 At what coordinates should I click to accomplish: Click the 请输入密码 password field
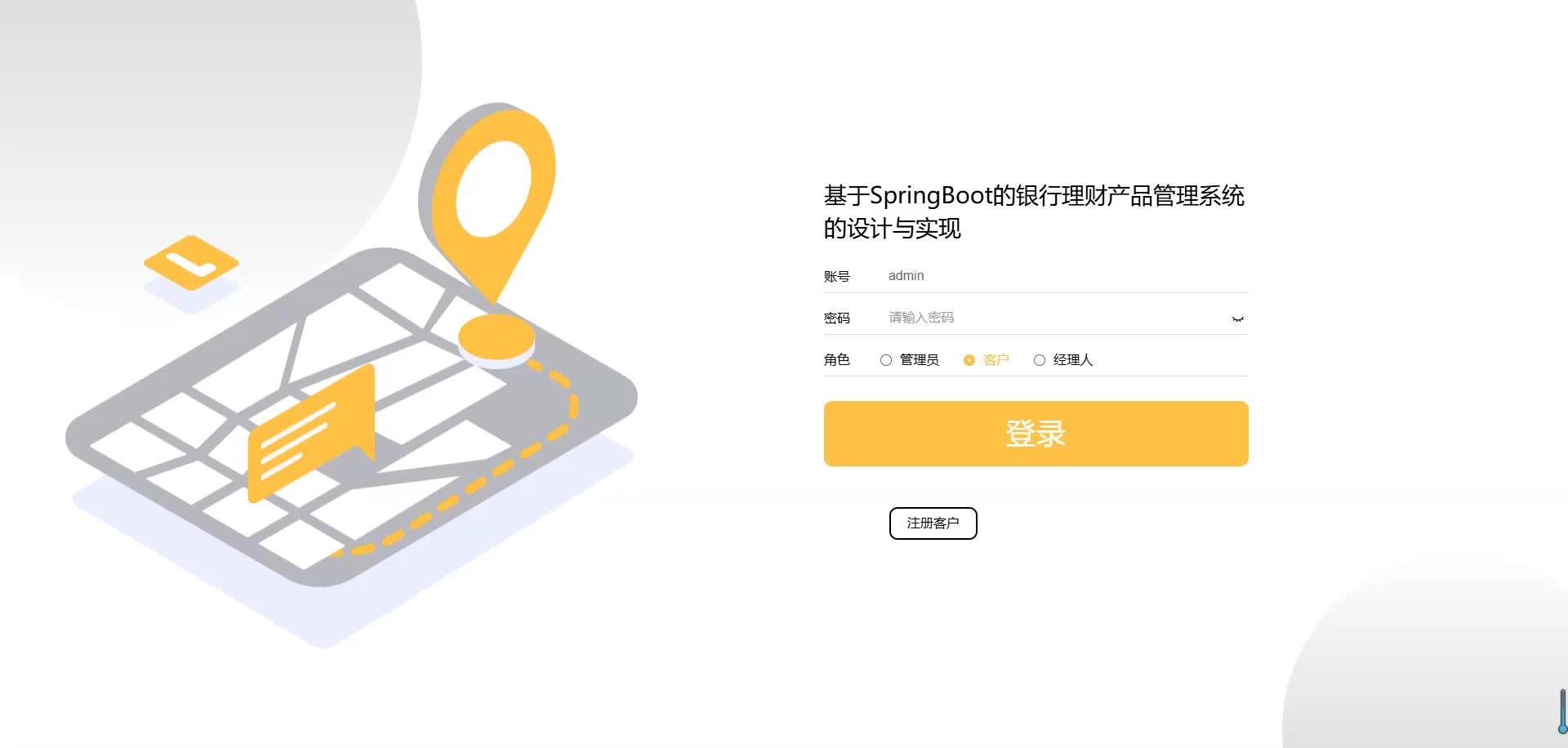click(1058, 318)
